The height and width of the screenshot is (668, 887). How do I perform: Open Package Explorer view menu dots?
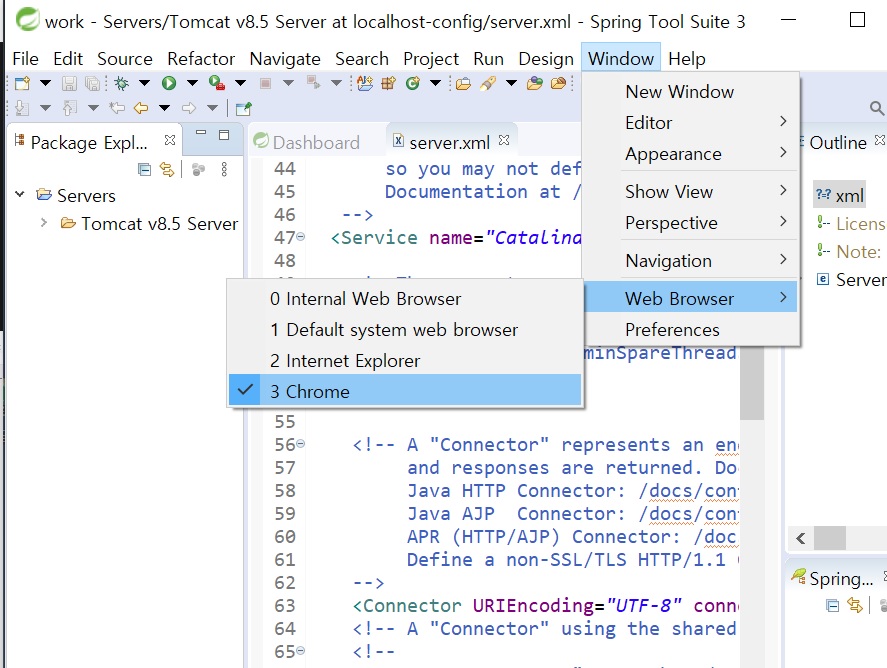pyautogui.click(x=225, y=169)
